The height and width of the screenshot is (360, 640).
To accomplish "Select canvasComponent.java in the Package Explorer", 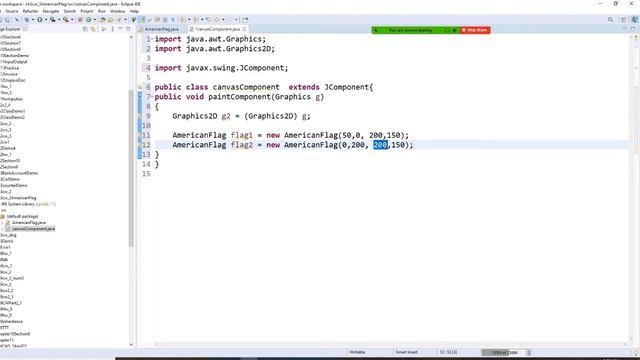I will click(33, 229).
